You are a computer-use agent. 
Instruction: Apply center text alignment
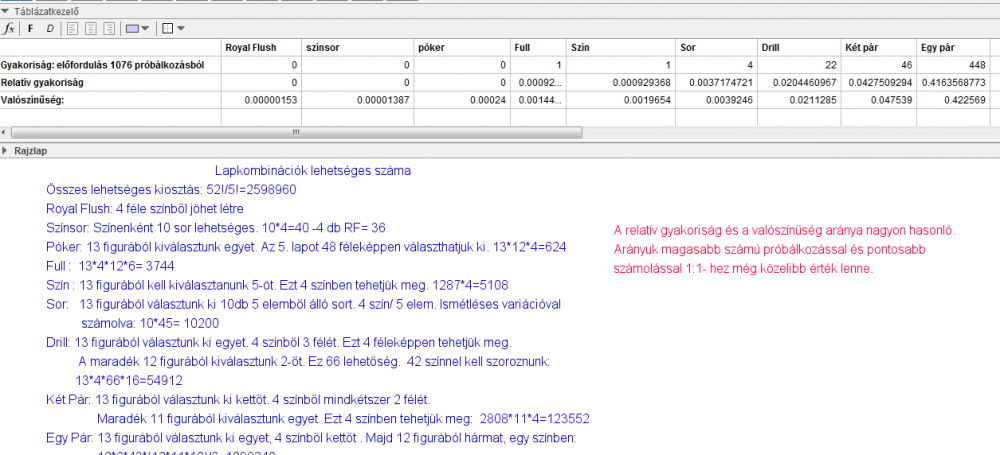click(x=92, y=29)
